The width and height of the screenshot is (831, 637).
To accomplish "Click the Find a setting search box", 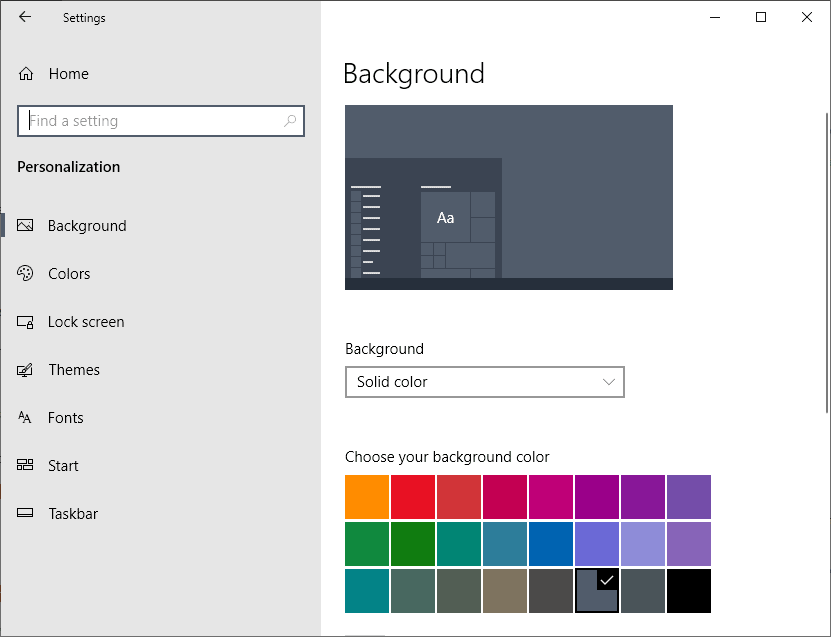I will click(160, 120).
